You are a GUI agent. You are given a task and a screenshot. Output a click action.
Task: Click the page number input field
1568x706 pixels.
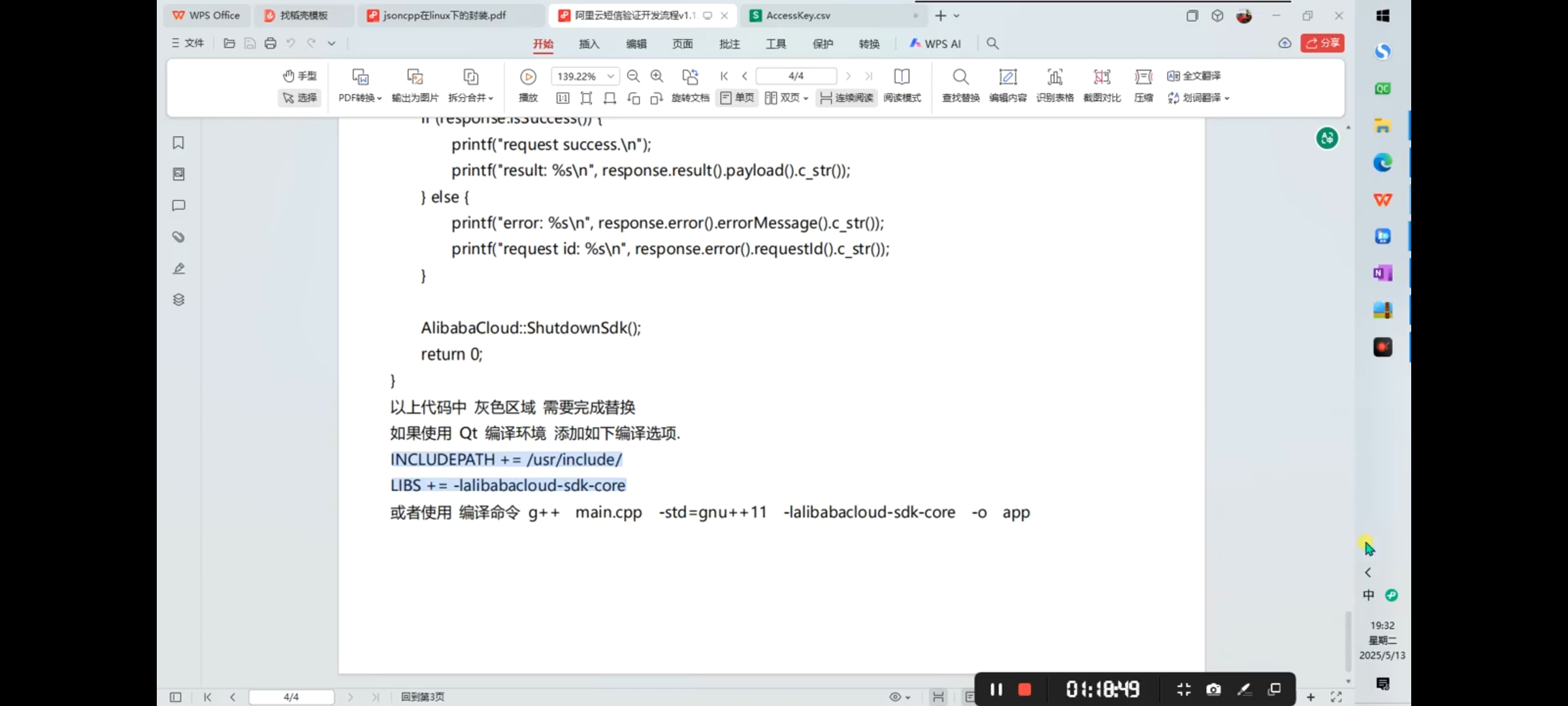pos(796,76)
